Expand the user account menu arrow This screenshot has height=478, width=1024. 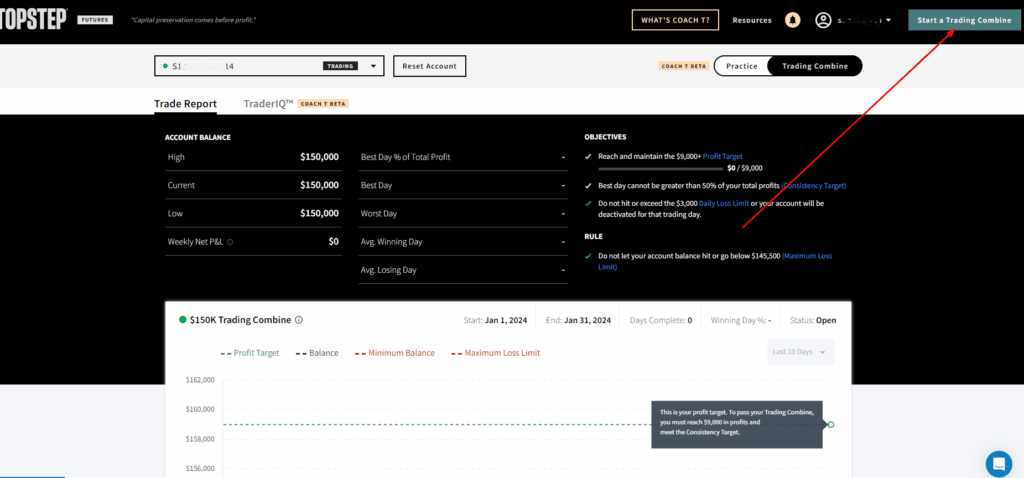coord(889,21)
